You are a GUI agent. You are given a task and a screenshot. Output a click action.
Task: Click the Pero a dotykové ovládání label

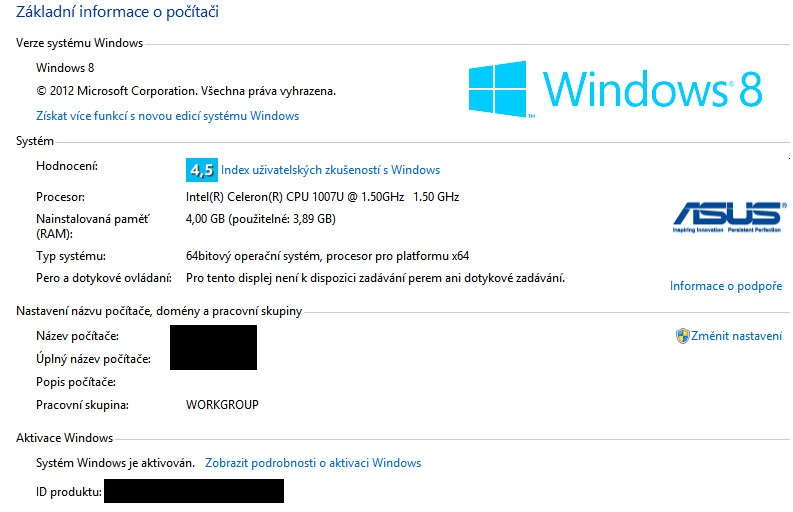tap(104, 278)
